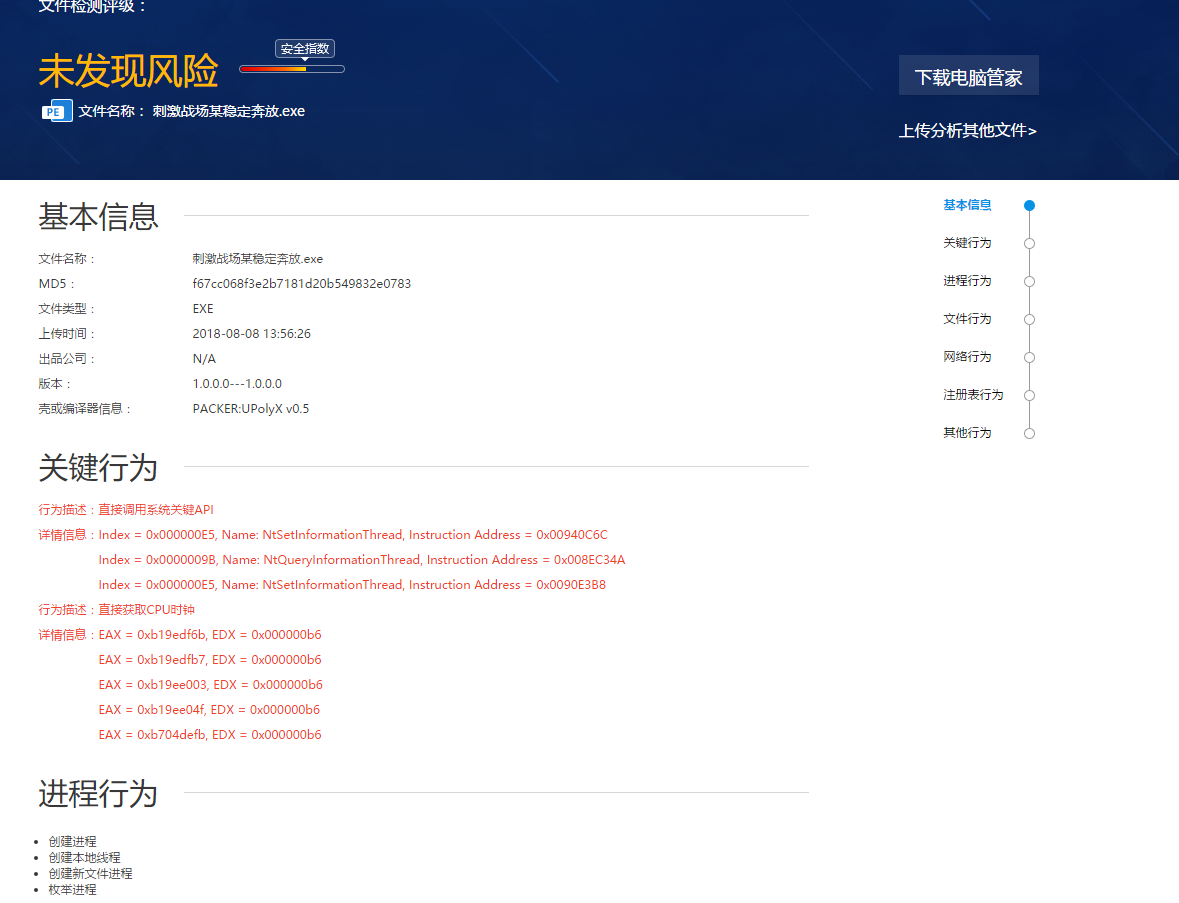Click the safety index gradient bar
The width and height of the screenshot is (1179, 903).
pyautogui.click(x=292, y=69)
